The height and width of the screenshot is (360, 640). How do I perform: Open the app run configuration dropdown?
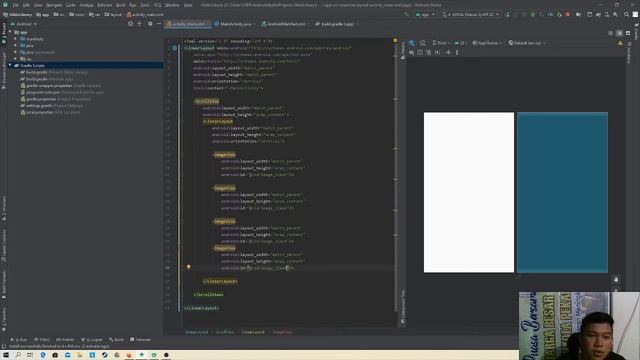(425, 14)
